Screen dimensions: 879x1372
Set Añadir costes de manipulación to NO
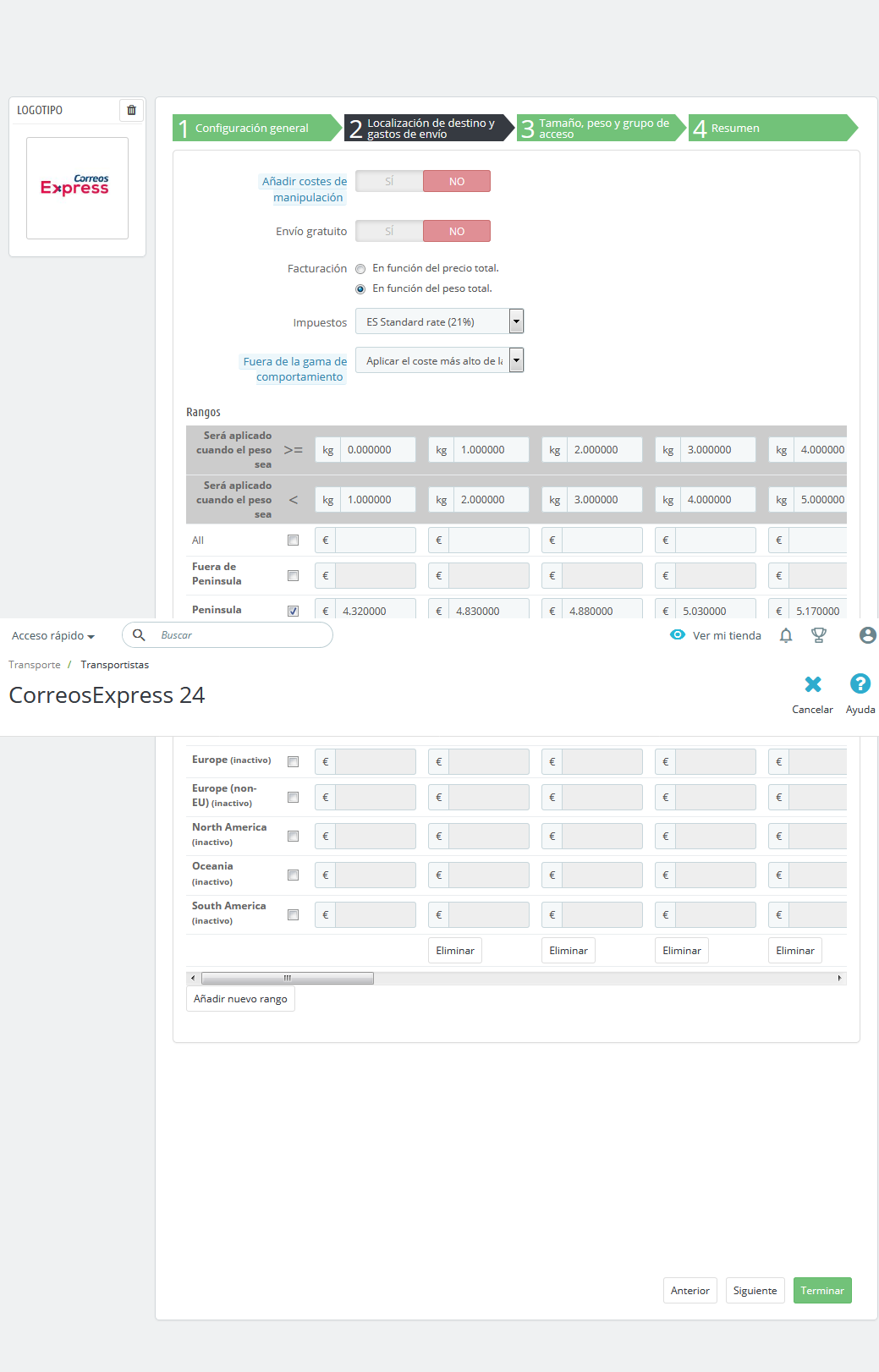[x=457, y=181]
